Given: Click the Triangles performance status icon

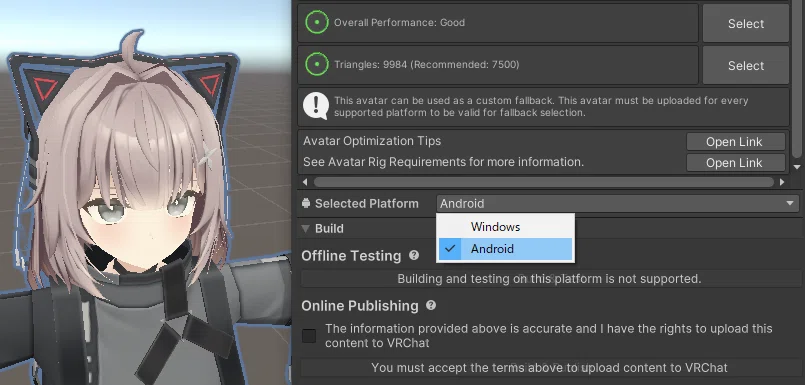Looking at the screenshot, I should click(x=317, y=65).
